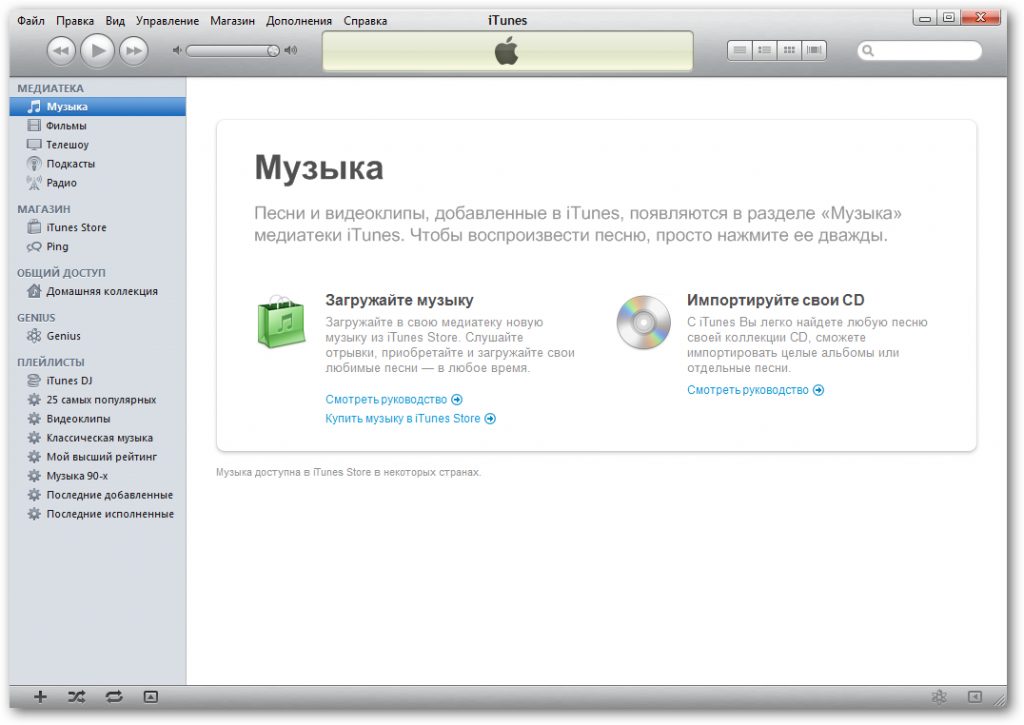The width and height of the screenshot is (1024, 725).
Task: Open Радио in the sidebar
Action: (61, 183)
